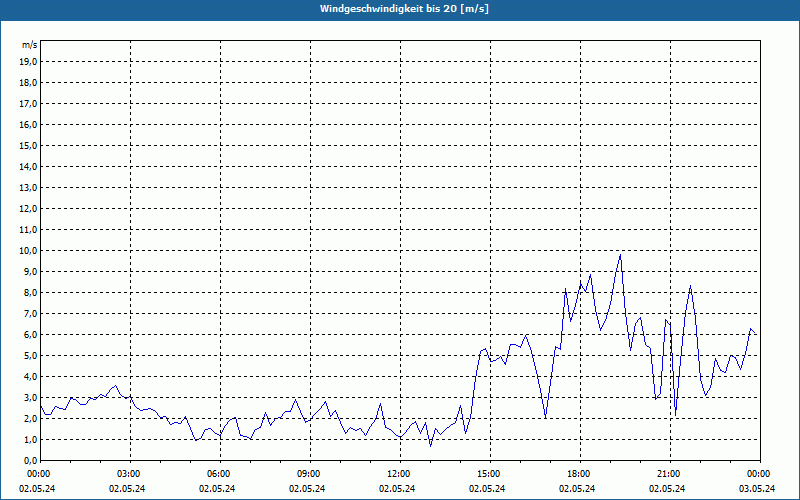Image resolution: width=800 pixels, height=500 pixels.
Task: Click the "02.05.24" date beneath 12:00
Action: tap(396, 488)
